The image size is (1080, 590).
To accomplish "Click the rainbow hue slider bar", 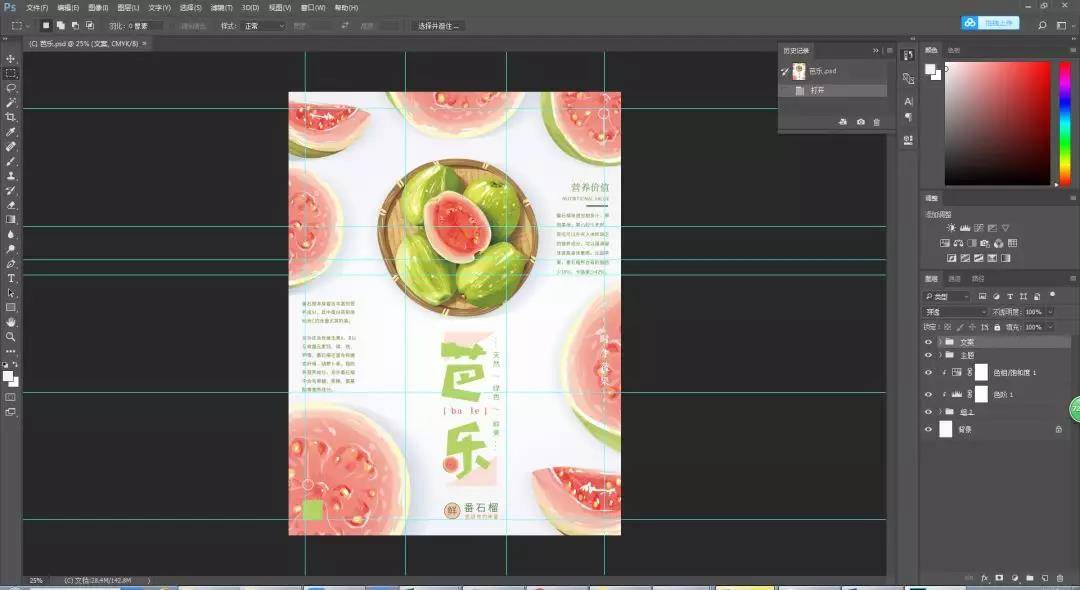I will [1065, 123].
